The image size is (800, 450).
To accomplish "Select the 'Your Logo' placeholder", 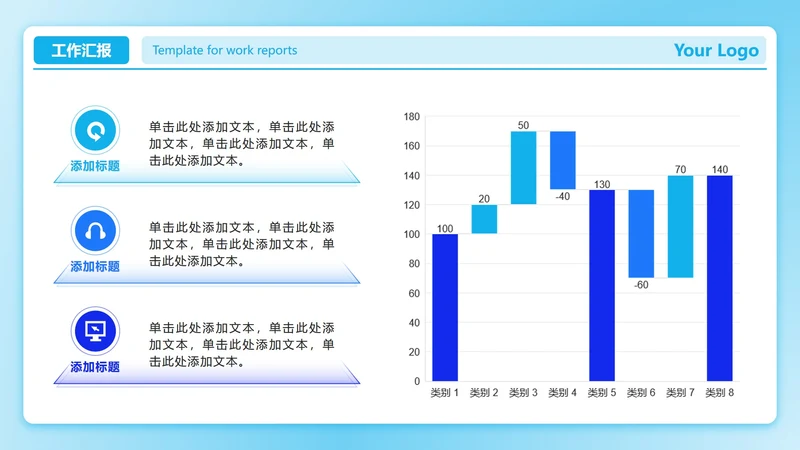I will click(x=716, y=50).
